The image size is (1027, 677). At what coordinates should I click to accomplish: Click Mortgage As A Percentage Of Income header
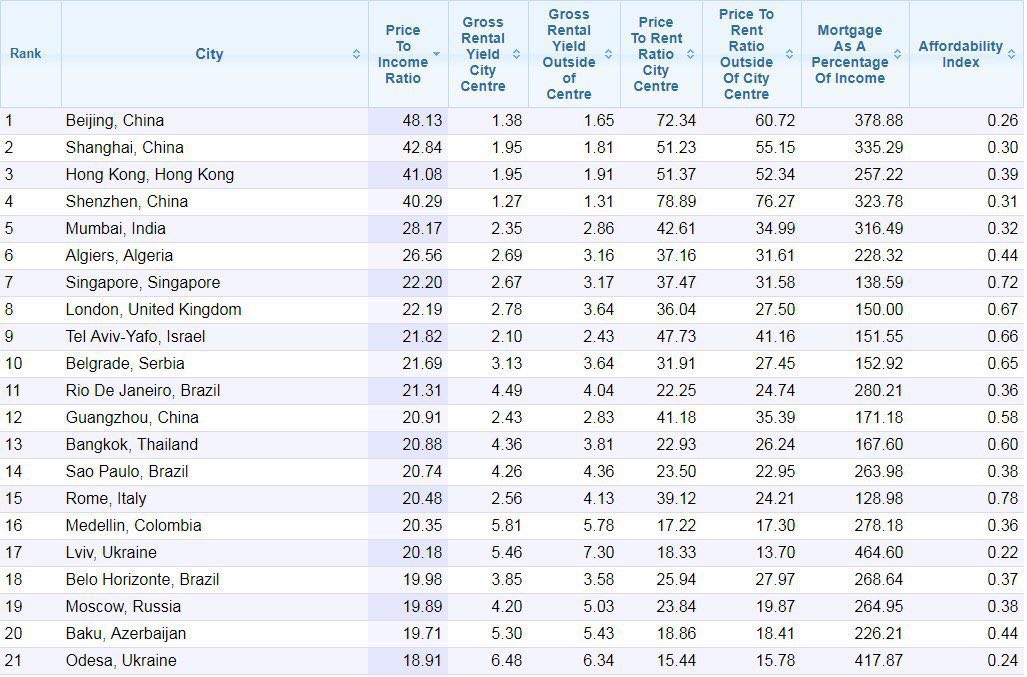click(850, 54)
